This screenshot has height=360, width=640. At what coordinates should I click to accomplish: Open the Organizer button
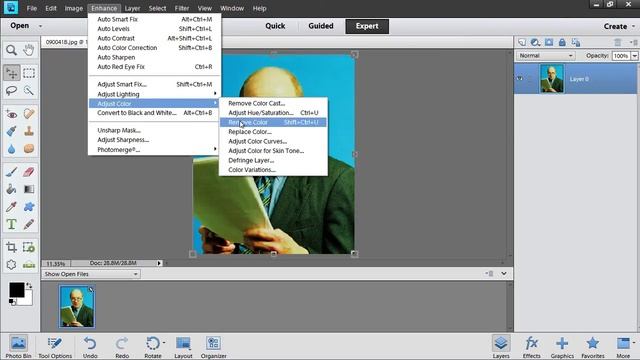(x=213, y=347)
